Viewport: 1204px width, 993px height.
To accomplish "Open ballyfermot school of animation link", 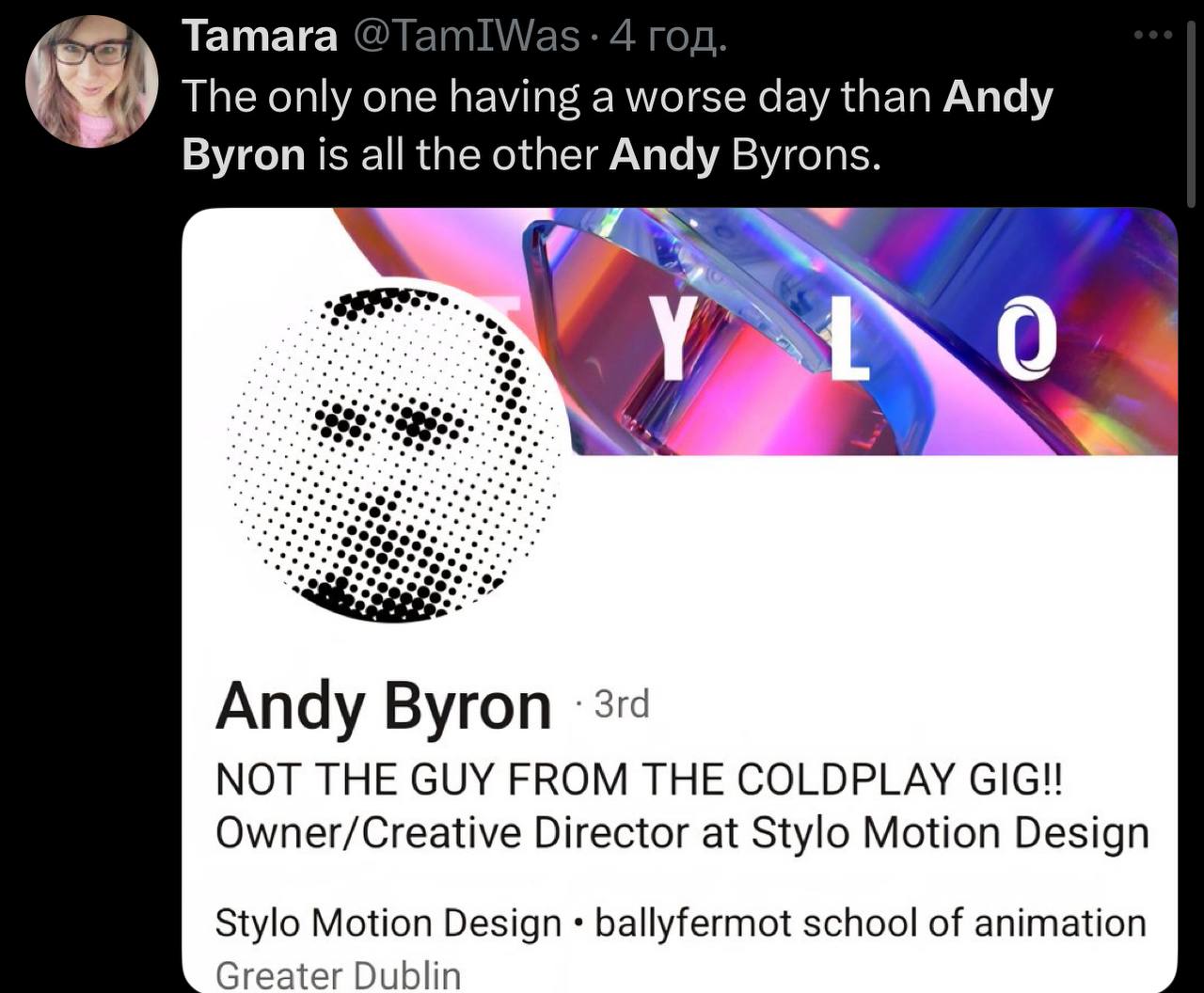I will [871, 923].
